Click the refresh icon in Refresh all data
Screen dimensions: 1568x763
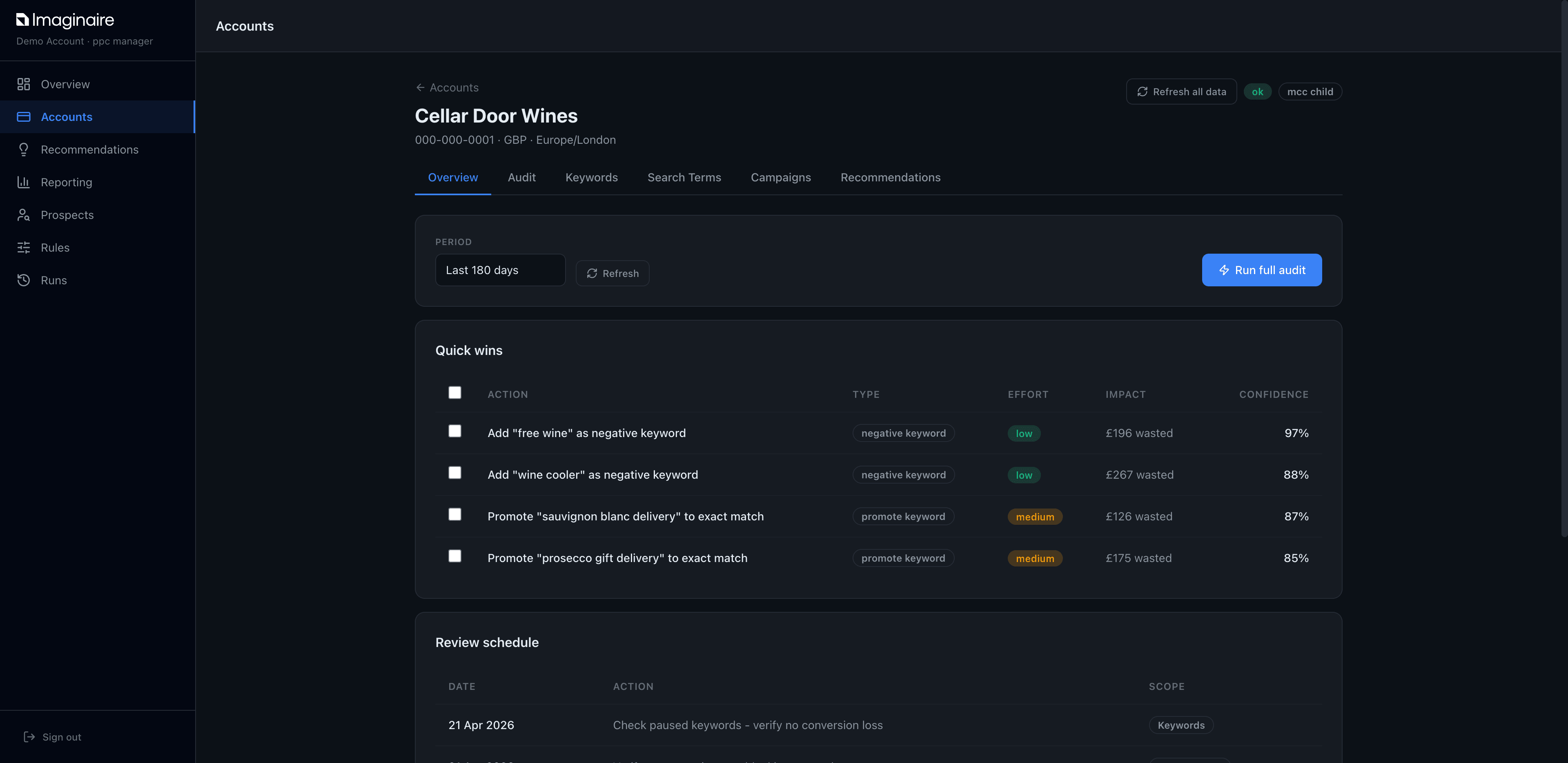click(x=1143, y=91)
